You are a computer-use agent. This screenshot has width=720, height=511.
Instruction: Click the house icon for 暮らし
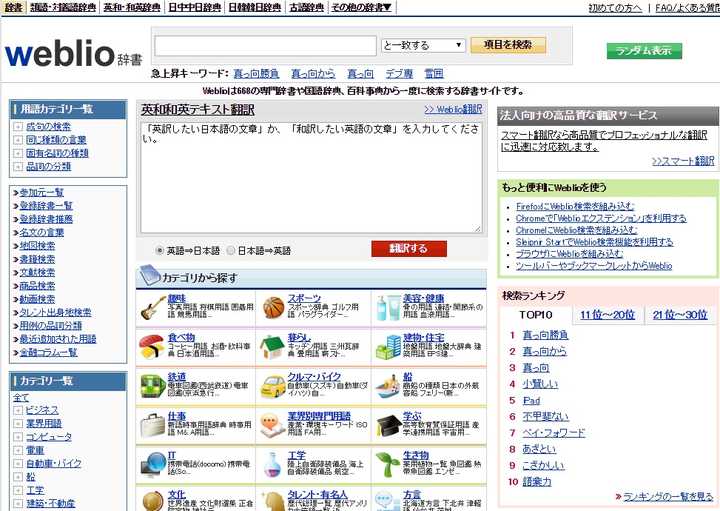(x=272, y=347)
